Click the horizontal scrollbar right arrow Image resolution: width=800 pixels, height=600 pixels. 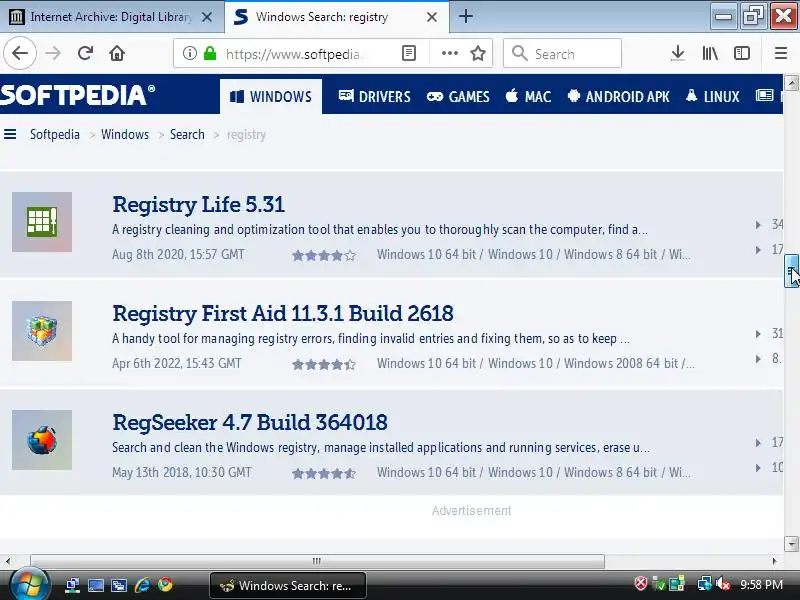point(774,561)
